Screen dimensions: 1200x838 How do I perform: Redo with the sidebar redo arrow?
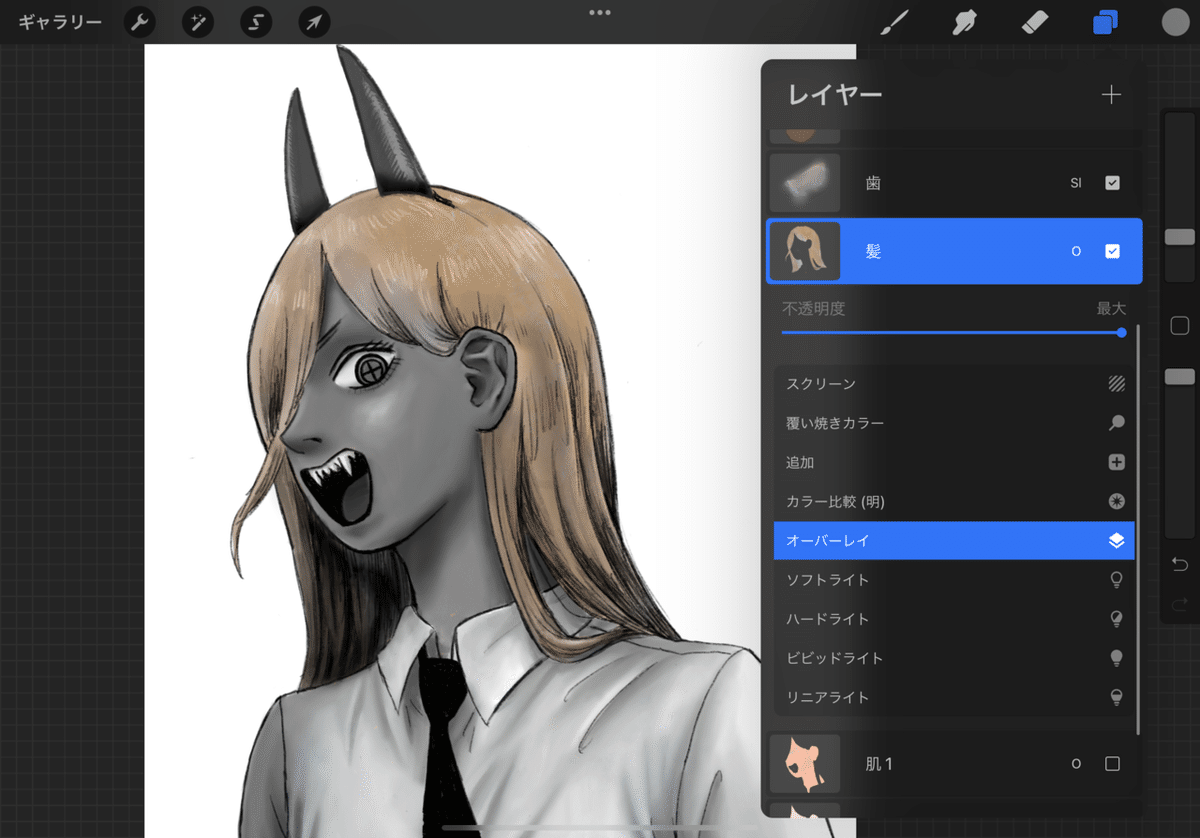pos(1179,604)
